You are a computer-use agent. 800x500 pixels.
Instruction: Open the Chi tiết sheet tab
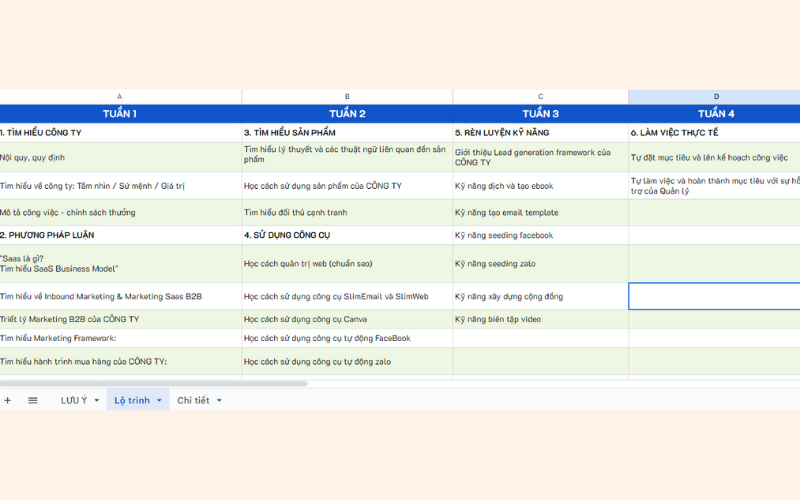point(193,400)
